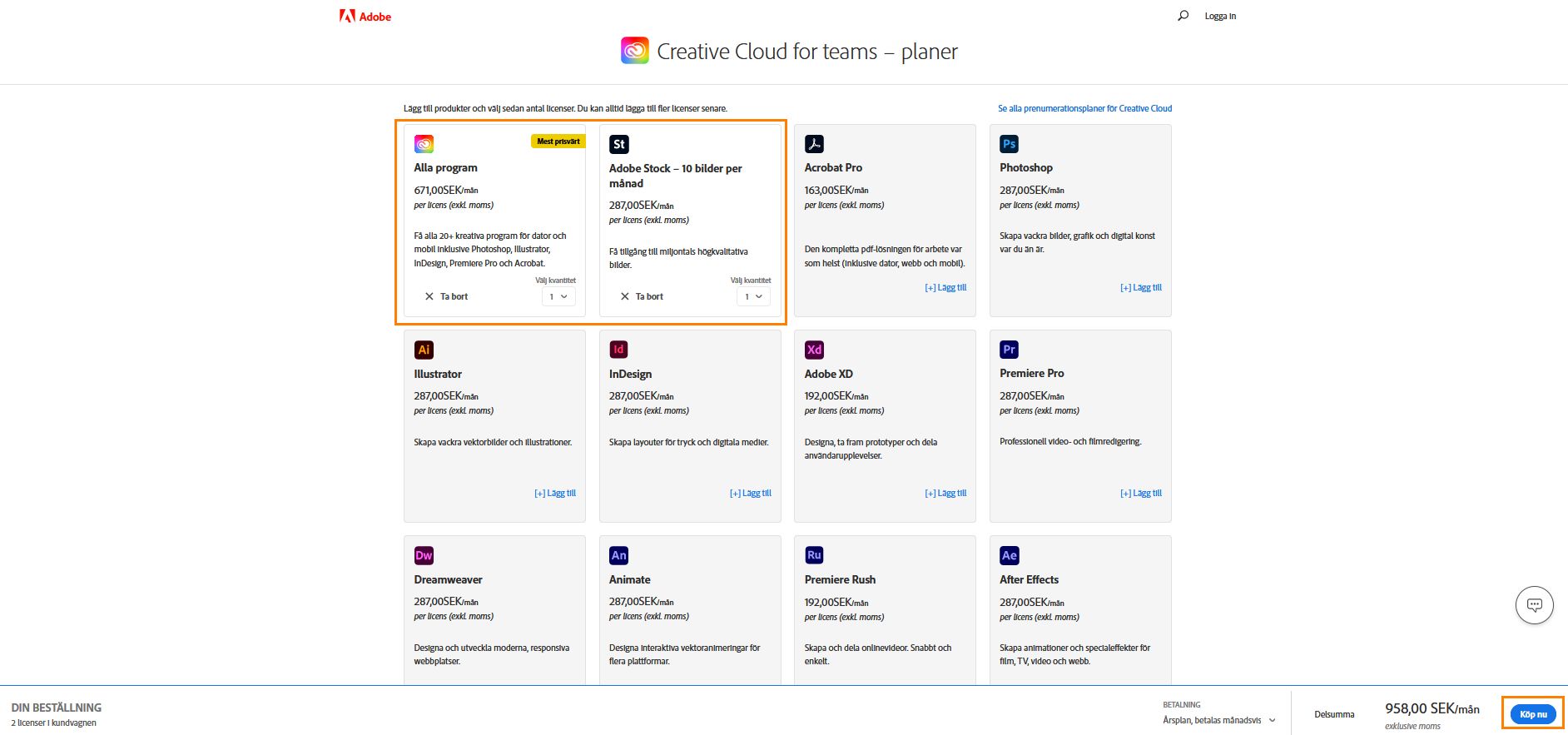This screenshot has width=1568, height=735.
Task: Click the Adobe Stock St icon
Action: pos(618,144)
